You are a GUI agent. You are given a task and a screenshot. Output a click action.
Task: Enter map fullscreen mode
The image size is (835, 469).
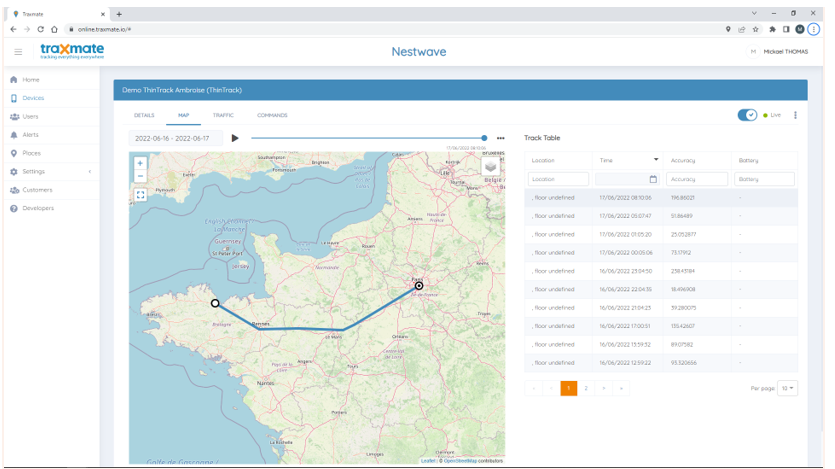(x=140, y=195)
